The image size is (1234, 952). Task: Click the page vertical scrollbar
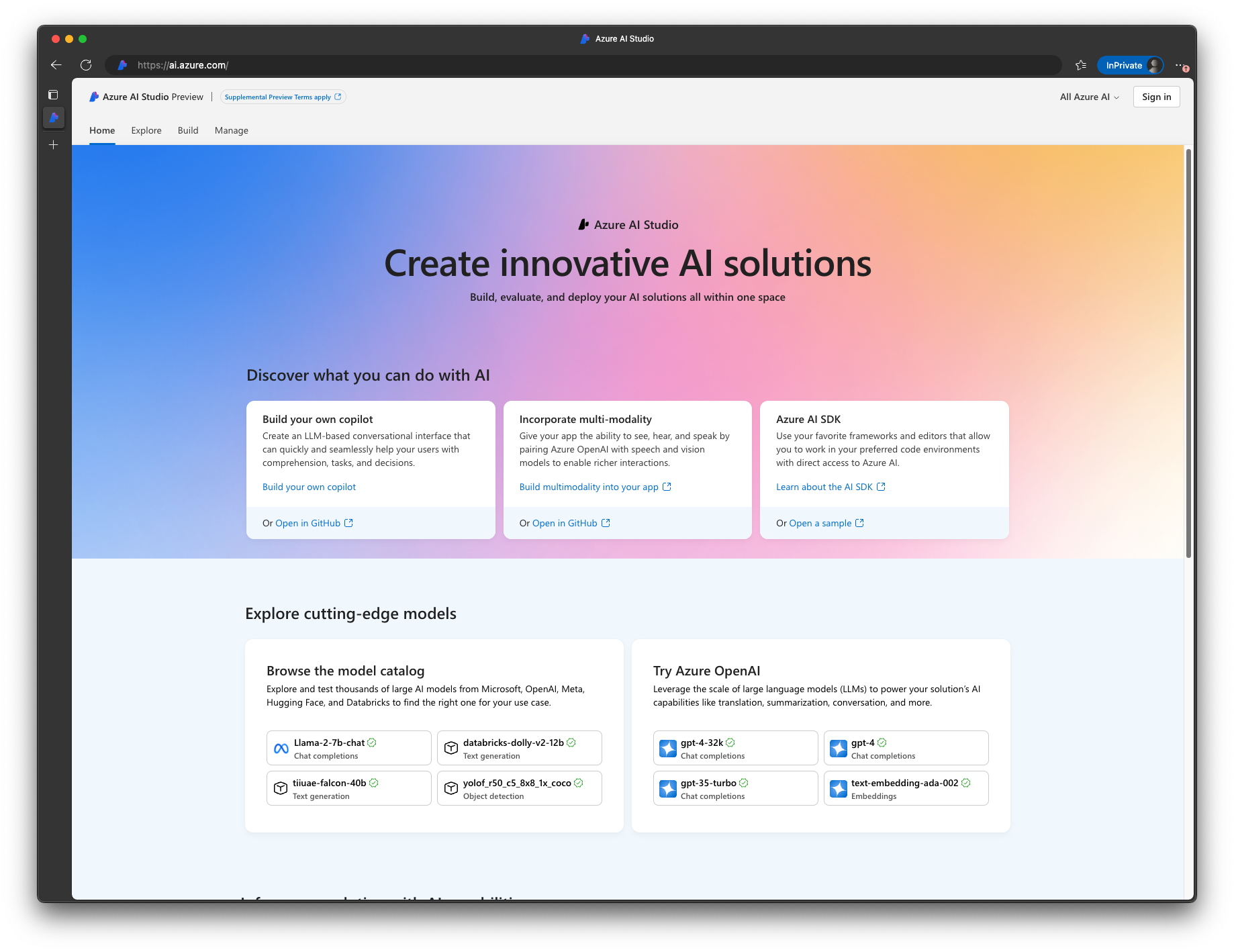[1188, 353]
